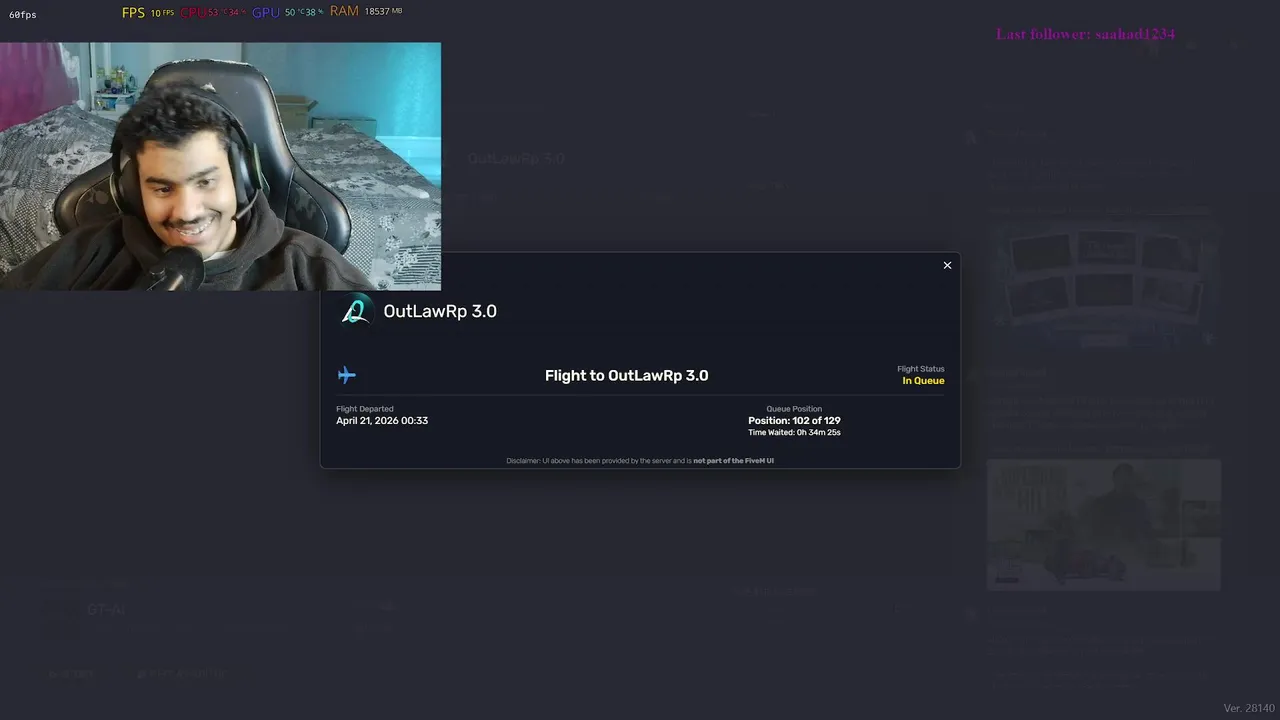This screenshot has height=720, width=1280.
Task: Click the dimmed lower thumbnail in background feed
Action: tap(1103, 525)
